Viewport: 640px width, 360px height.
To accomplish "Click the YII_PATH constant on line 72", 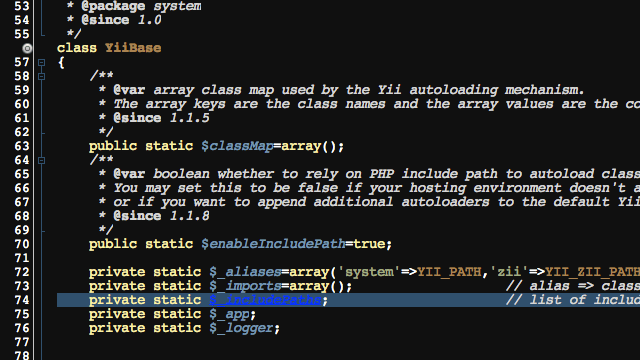I will tap(449, 272).
